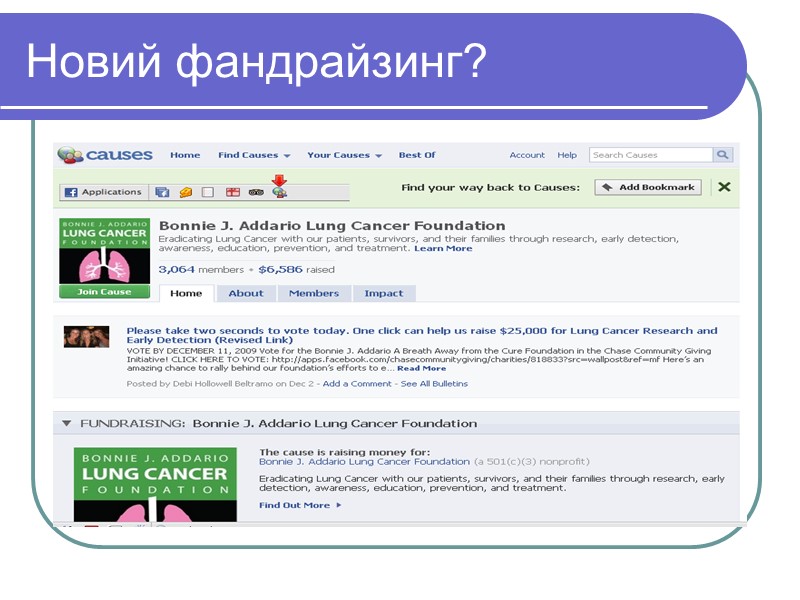Click the large Lung Cancer Foundation logo
800x600 pixels.
coord(155,485)
